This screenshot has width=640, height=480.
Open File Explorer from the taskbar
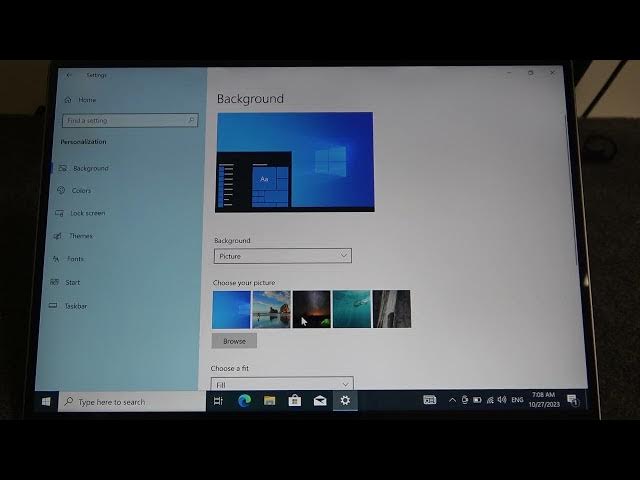[x=269, y=401]
